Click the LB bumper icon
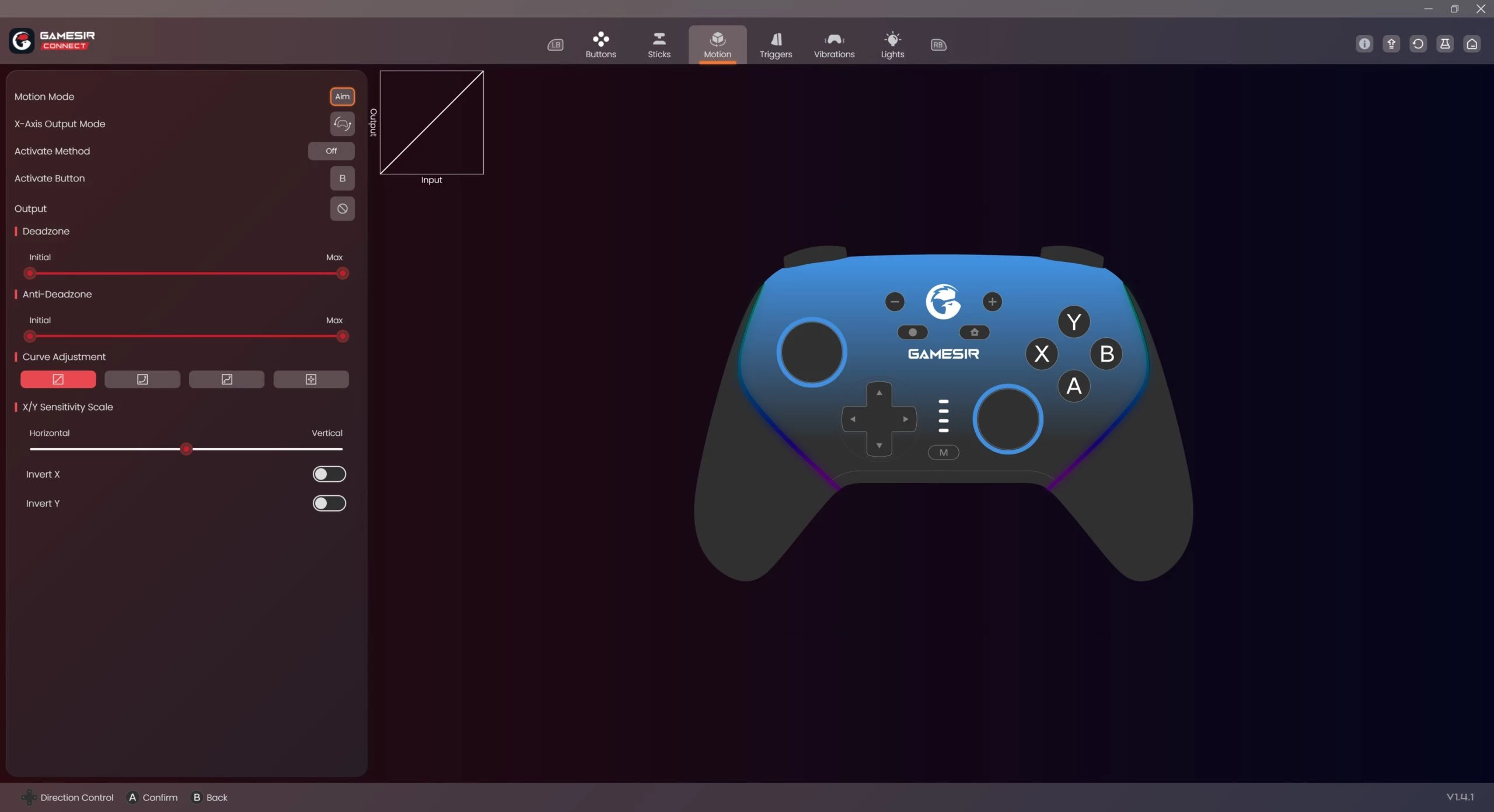Image resolution: width=1494 pixels, height=812 pixels. 555,45
